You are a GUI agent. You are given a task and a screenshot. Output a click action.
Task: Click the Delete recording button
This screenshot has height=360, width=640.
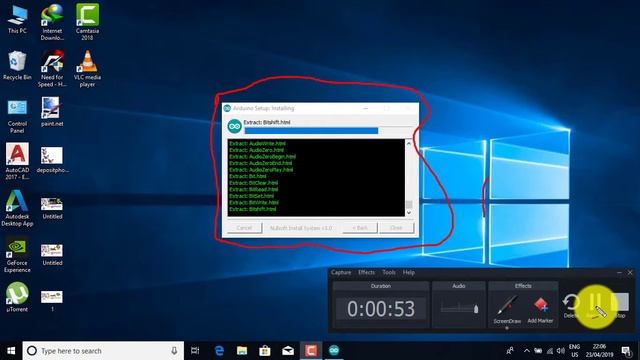click(x=570, y=307)
